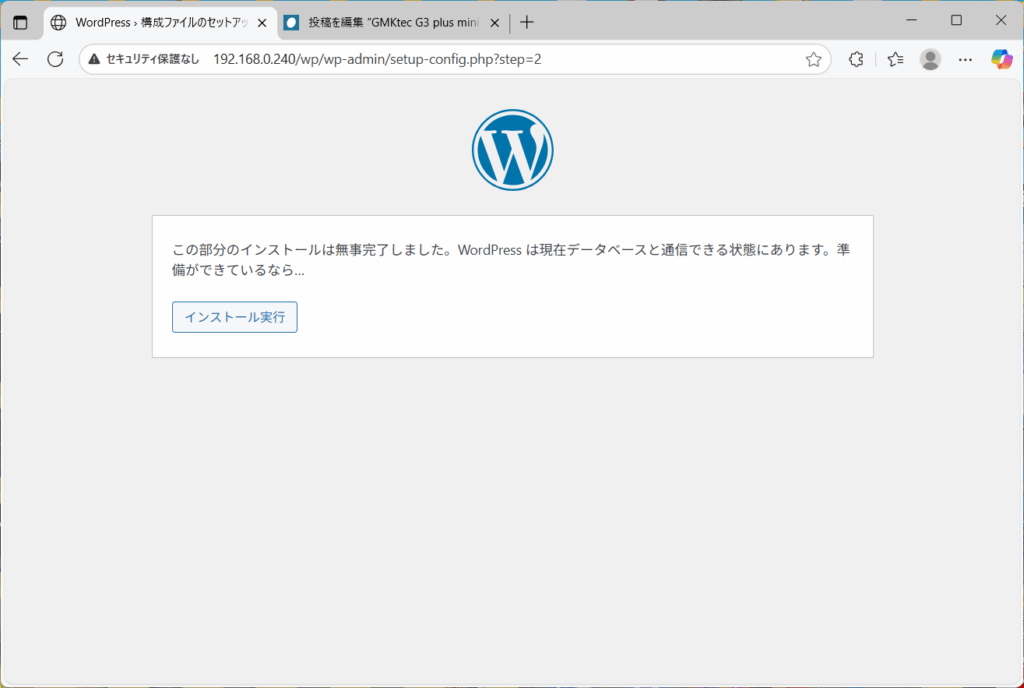Minimize the browser window
Image resolution: width=1024 pixels, height=688 pixels.
pyautogui.click(x=911, y=20)
